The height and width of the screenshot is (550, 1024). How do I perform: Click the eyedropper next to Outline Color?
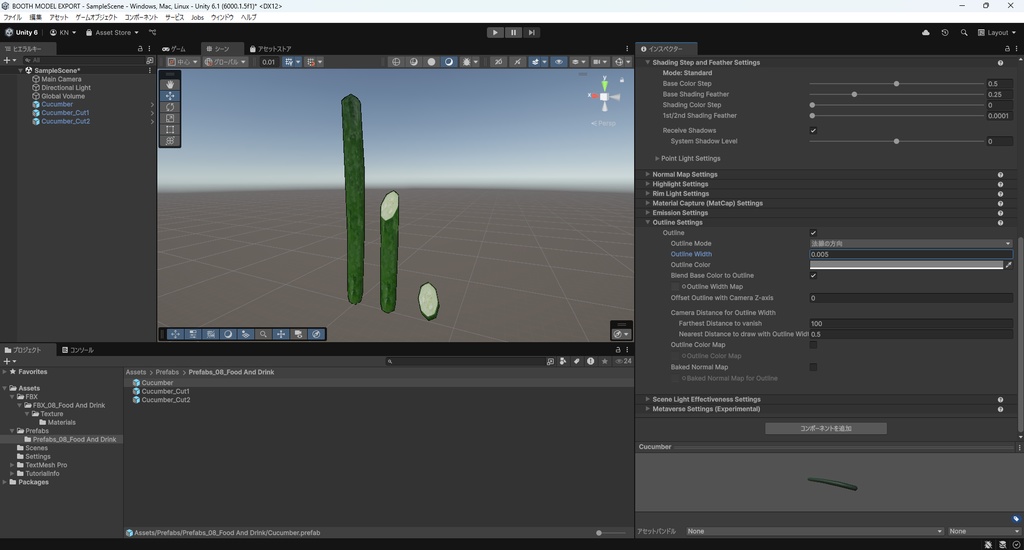(x=1008, y=265)
